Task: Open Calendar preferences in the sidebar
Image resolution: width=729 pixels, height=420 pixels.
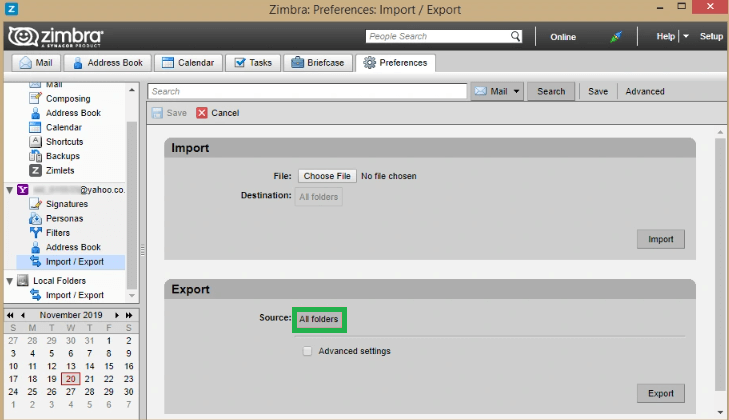Action: point(64,127)
